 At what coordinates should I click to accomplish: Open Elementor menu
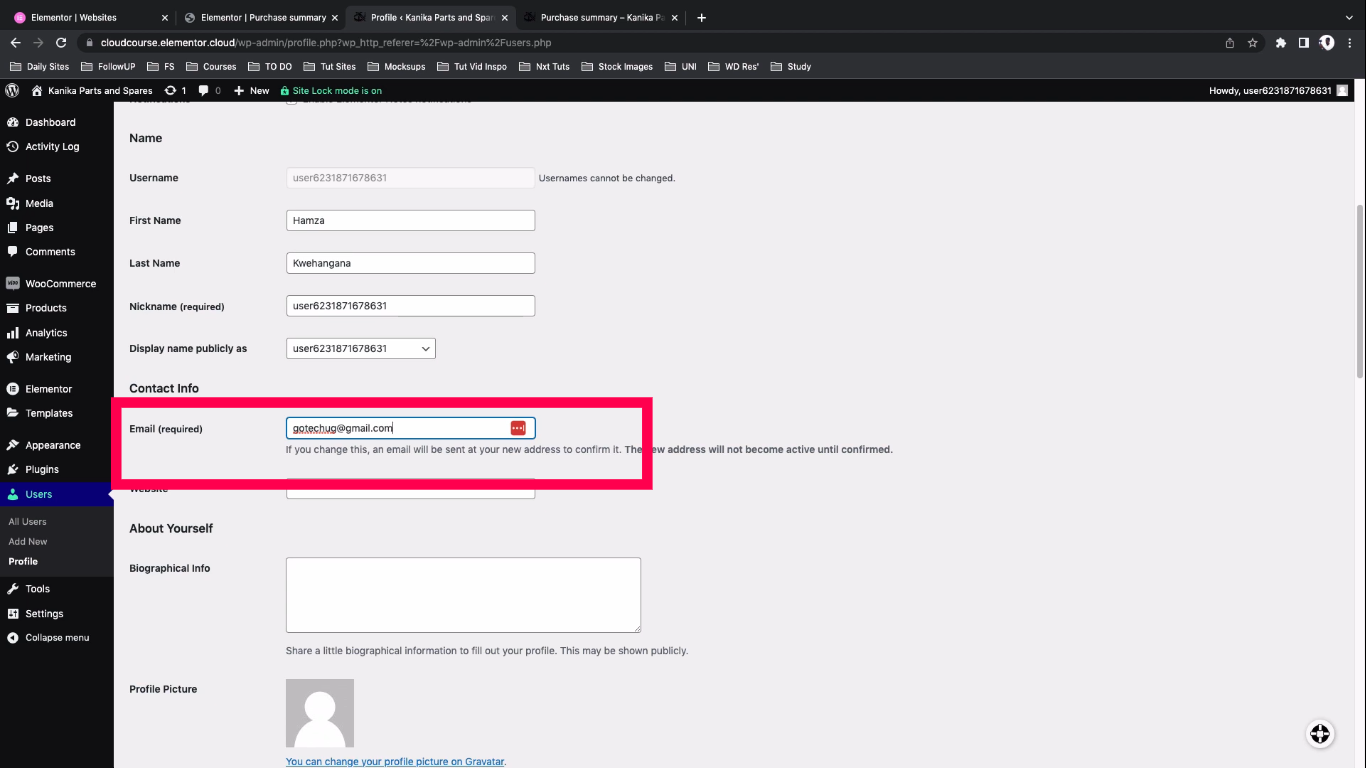tap(49, 389)
